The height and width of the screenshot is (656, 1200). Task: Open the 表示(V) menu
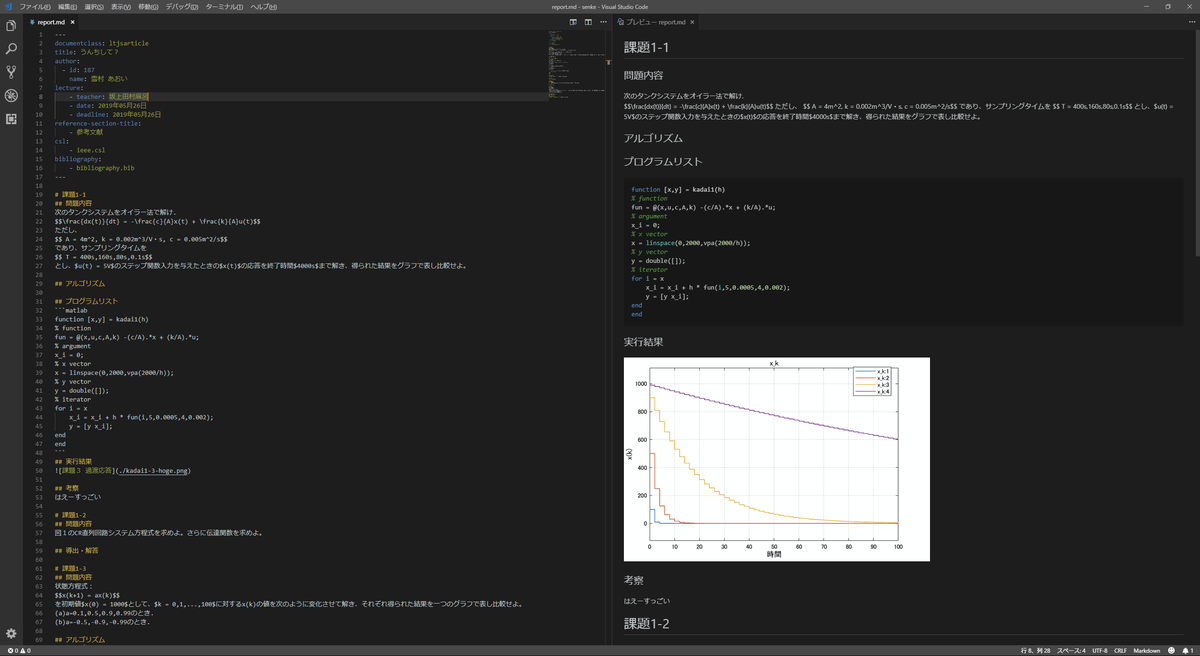click(122, 6)
